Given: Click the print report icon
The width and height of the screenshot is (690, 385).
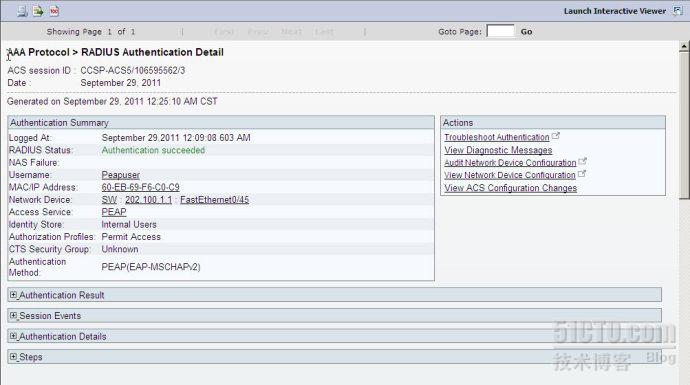Looking at the screenshot, I should click(x=22, y=11).
